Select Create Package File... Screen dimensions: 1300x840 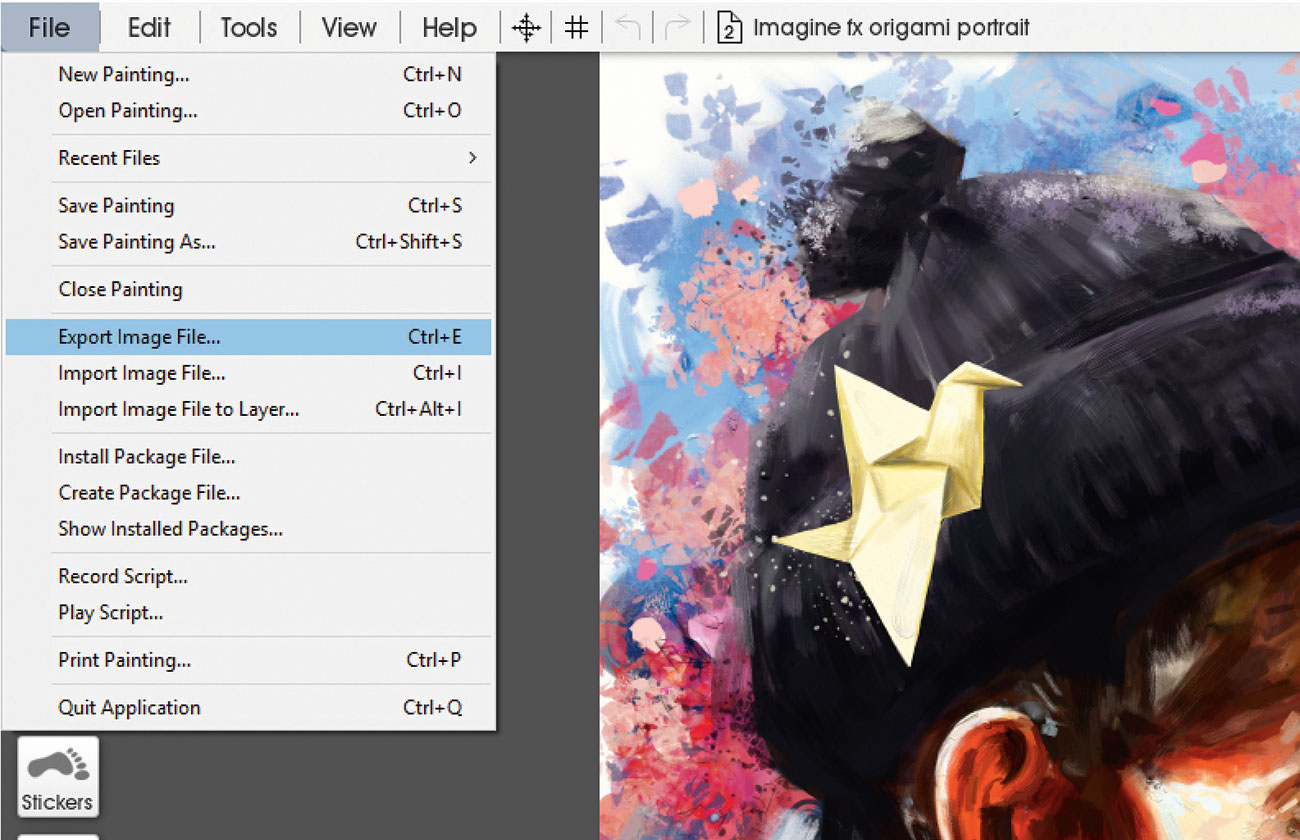(x=248, y=493)
